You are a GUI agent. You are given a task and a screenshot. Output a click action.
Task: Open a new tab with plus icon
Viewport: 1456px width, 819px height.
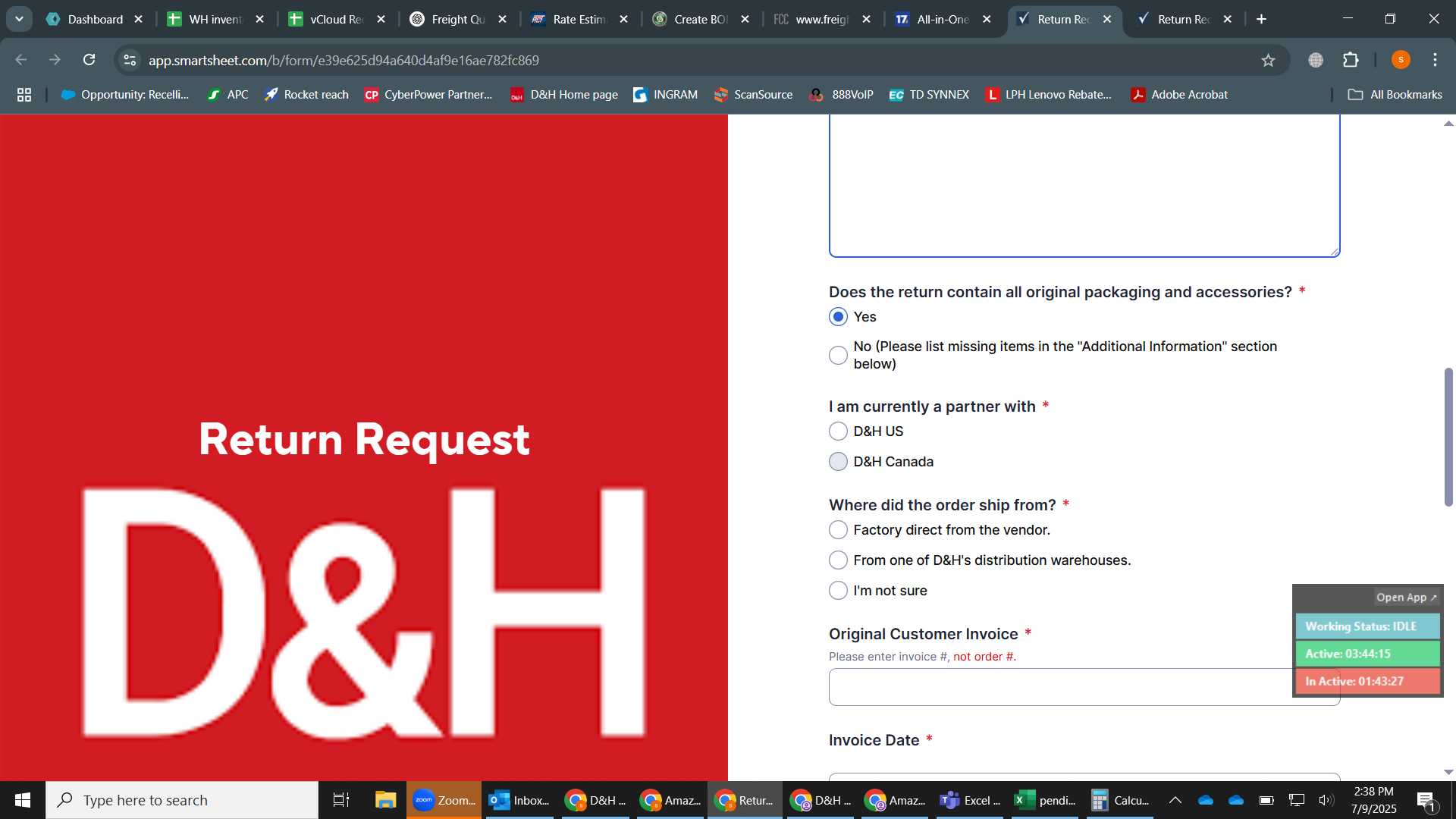pyautogui.click(x=1261, y=19)
